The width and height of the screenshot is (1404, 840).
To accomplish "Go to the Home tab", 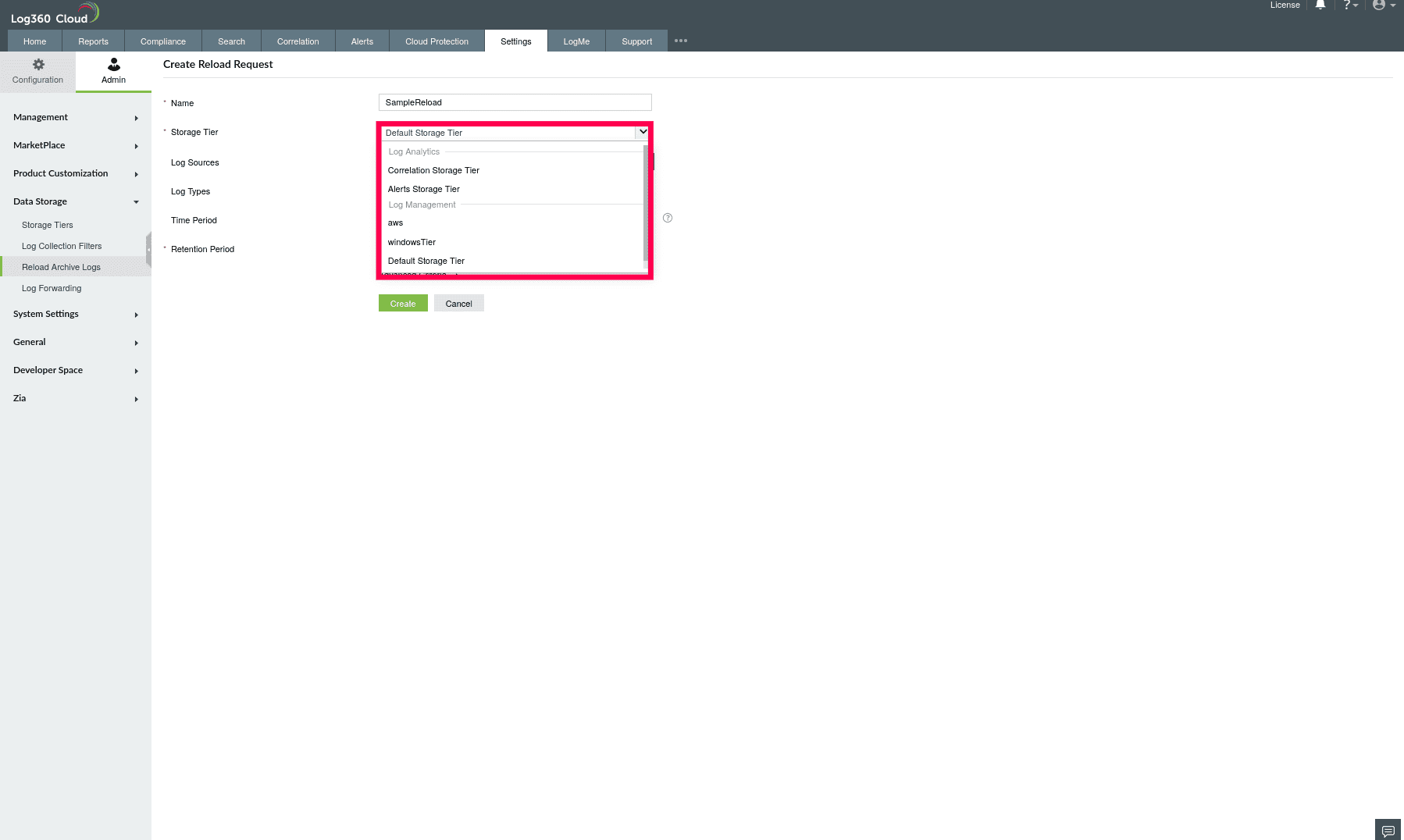I will coord(34,41).
